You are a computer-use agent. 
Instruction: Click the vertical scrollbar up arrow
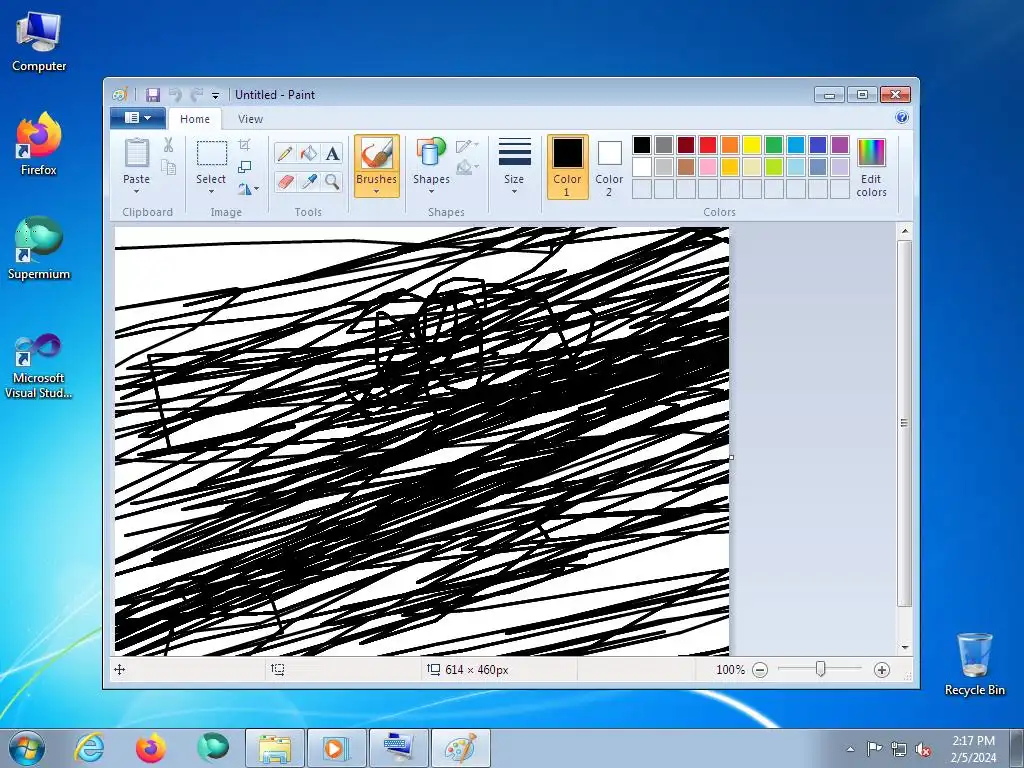click(x=904, y=231)
